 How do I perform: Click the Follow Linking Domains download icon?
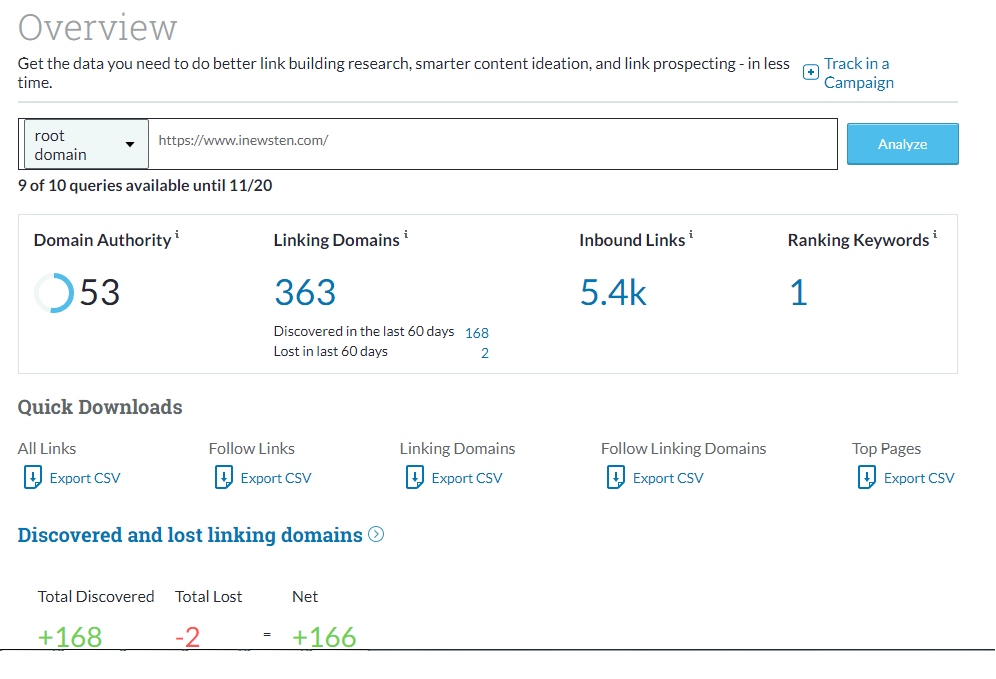coord(615,478)
